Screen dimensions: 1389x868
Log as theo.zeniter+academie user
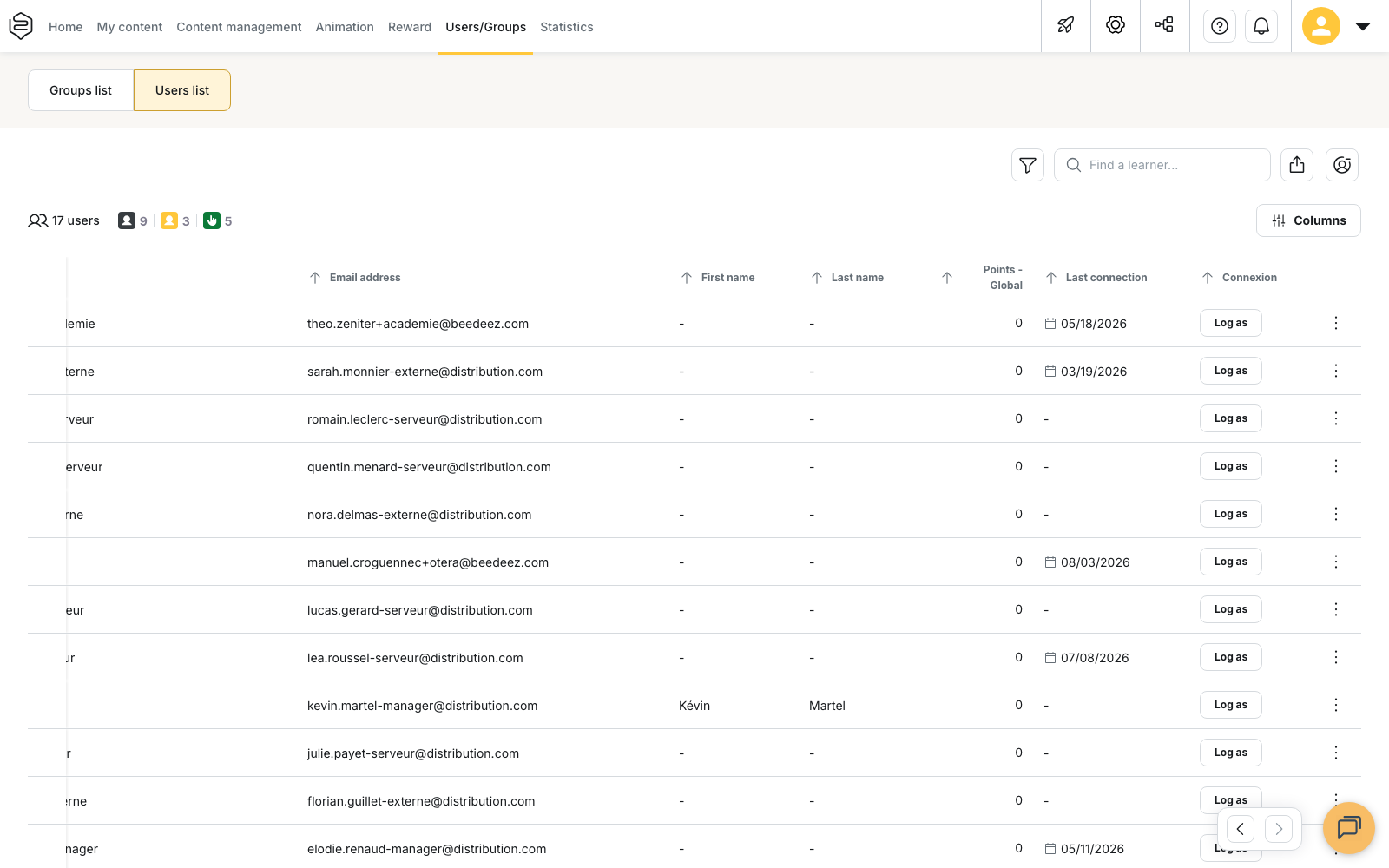click(x=1231, y=323)
